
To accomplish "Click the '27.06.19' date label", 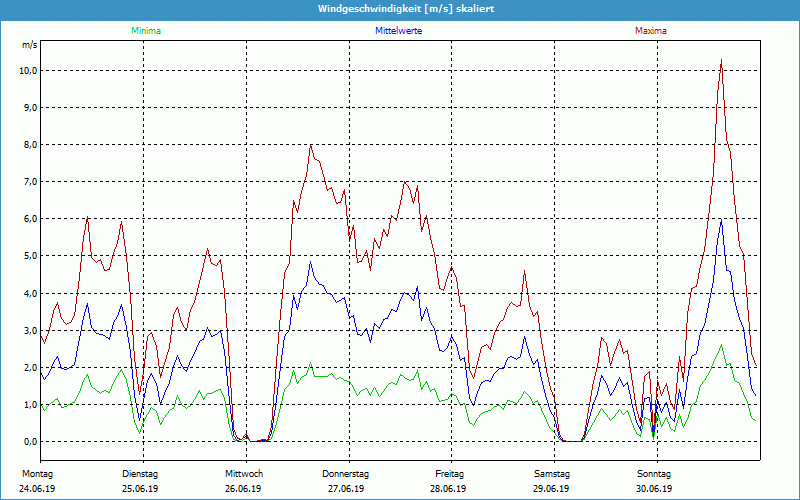I will click(x=346, y=488).
